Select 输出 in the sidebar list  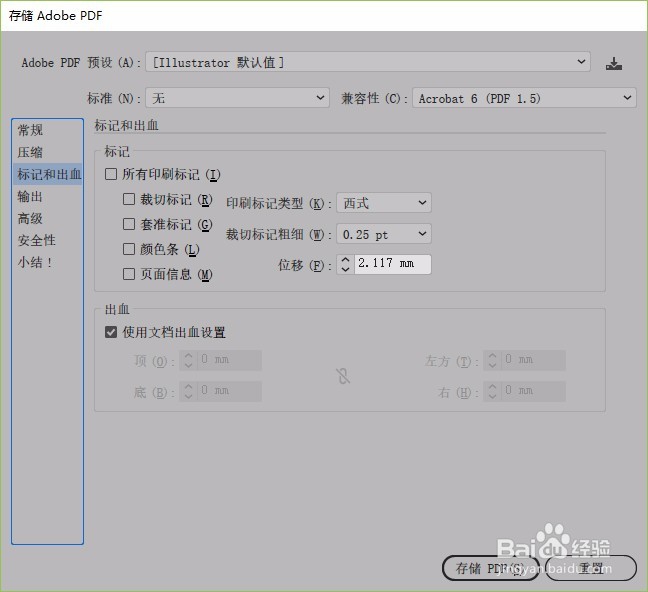[x=48, y=196]
